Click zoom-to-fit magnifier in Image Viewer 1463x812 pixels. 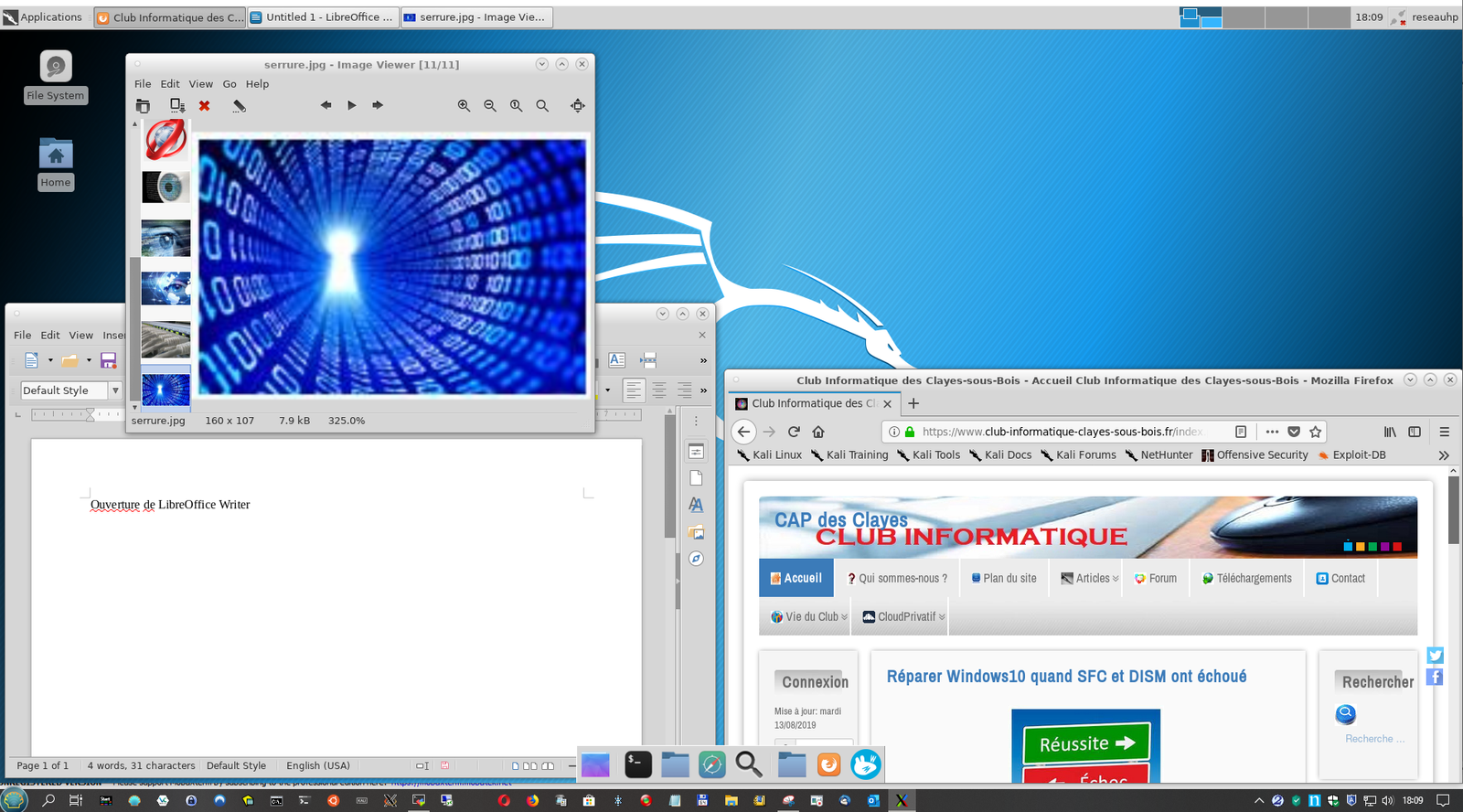point(542,106)
